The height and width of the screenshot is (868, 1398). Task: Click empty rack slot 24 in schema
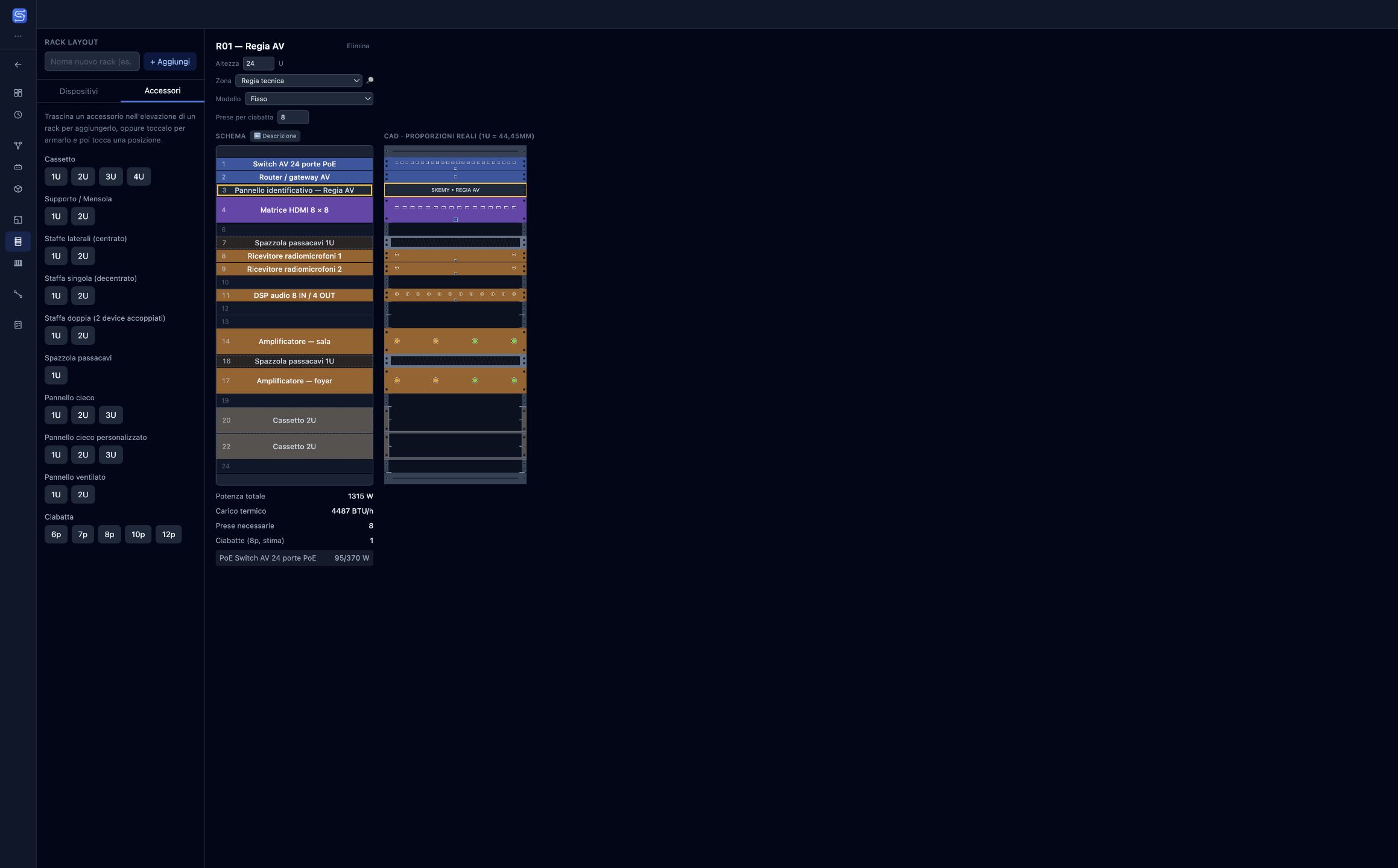tap(294, 467)
